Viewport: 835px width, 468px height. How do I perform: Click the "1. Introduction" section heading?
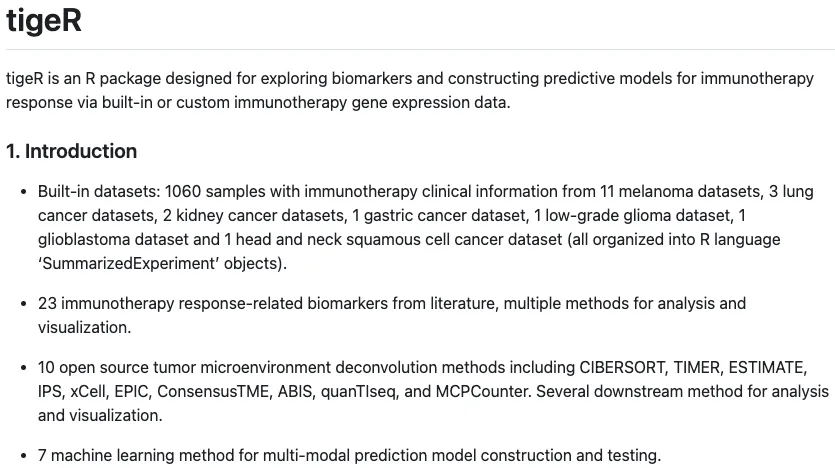(71, 151)
